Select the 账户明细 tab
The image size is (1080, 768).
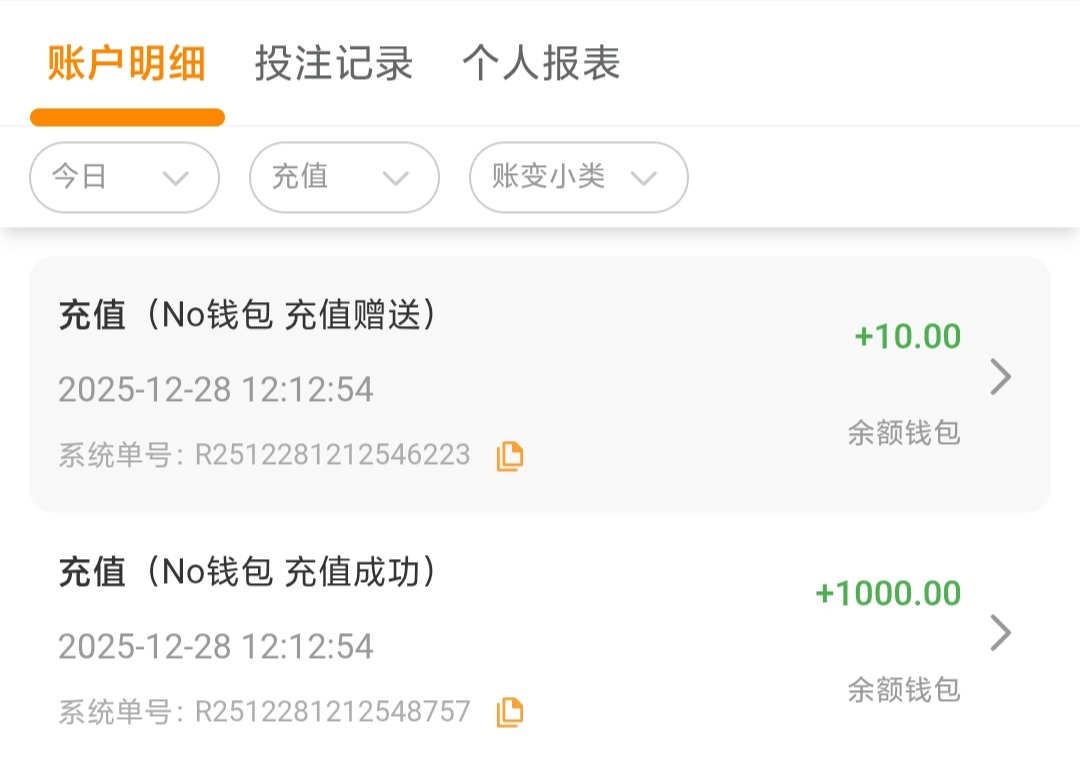(127, 63)
